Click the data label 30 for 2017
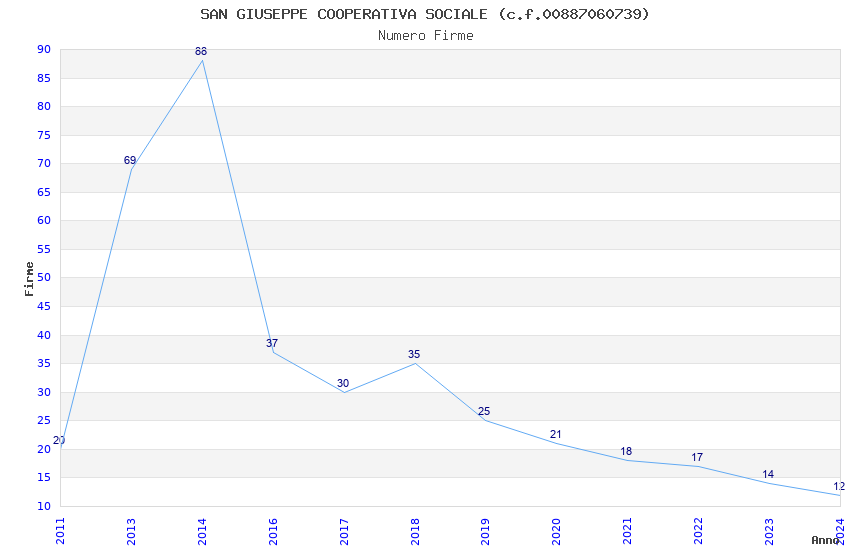This screenshot has width=850, height=550. tap(343, 383)
